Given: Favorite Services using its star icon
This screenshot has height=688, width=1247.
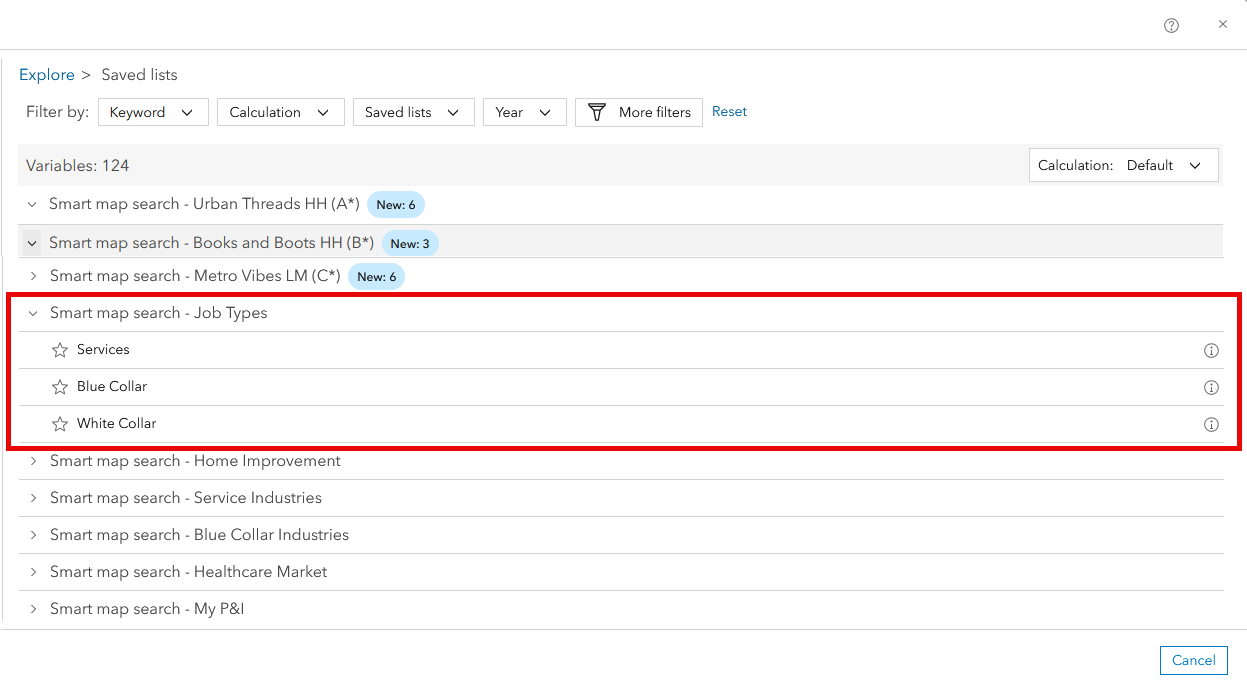Looking at the screenshot, I should pos(58,350).
